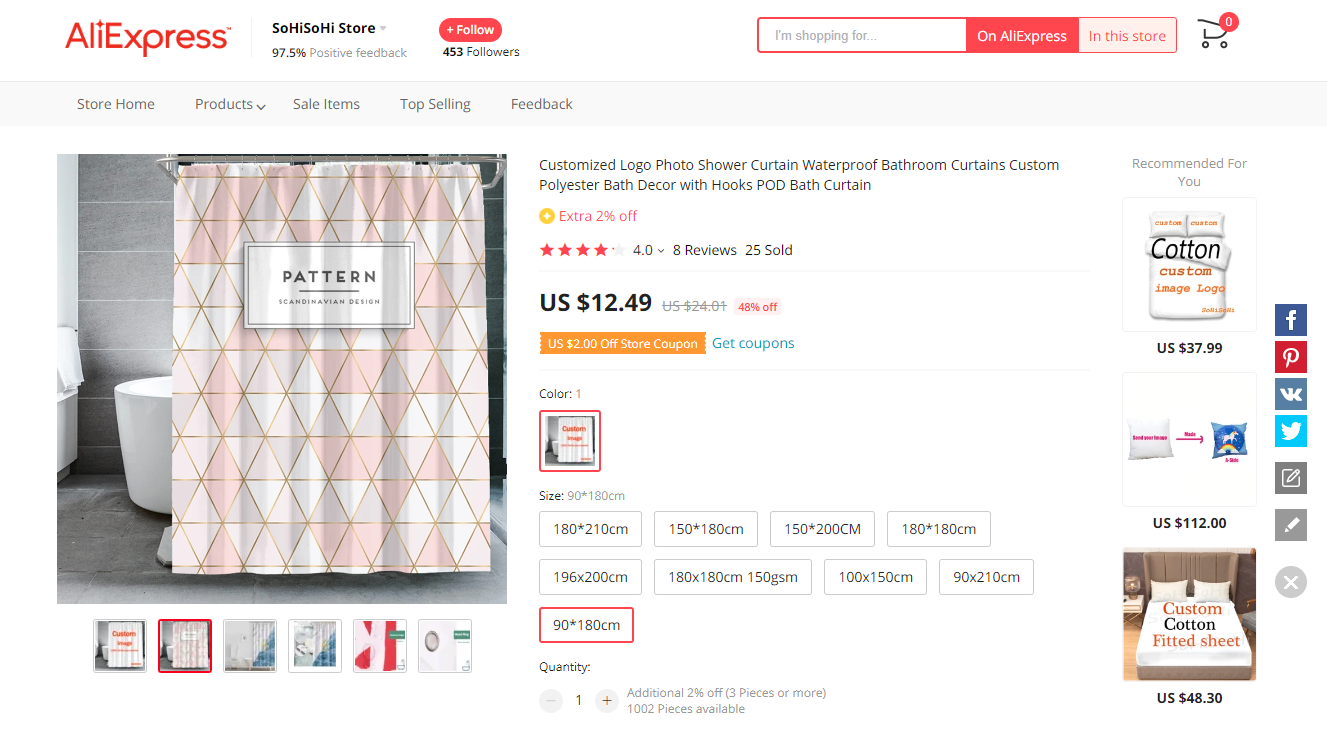Click the AliExpress logo

point(147,37)
